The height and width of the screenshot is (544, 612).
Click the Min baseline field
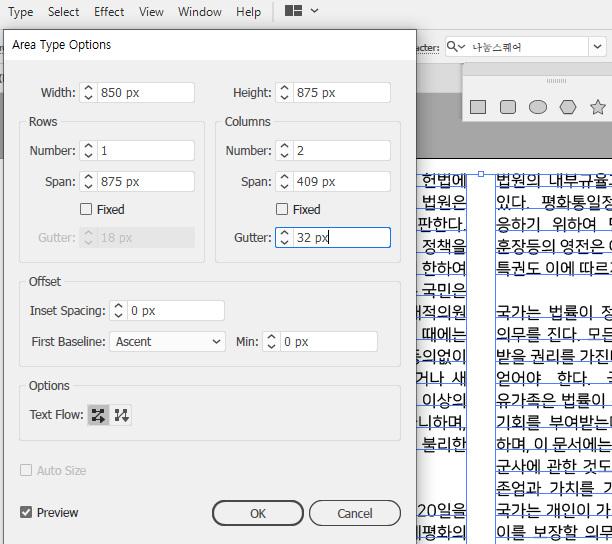(329, 342)
